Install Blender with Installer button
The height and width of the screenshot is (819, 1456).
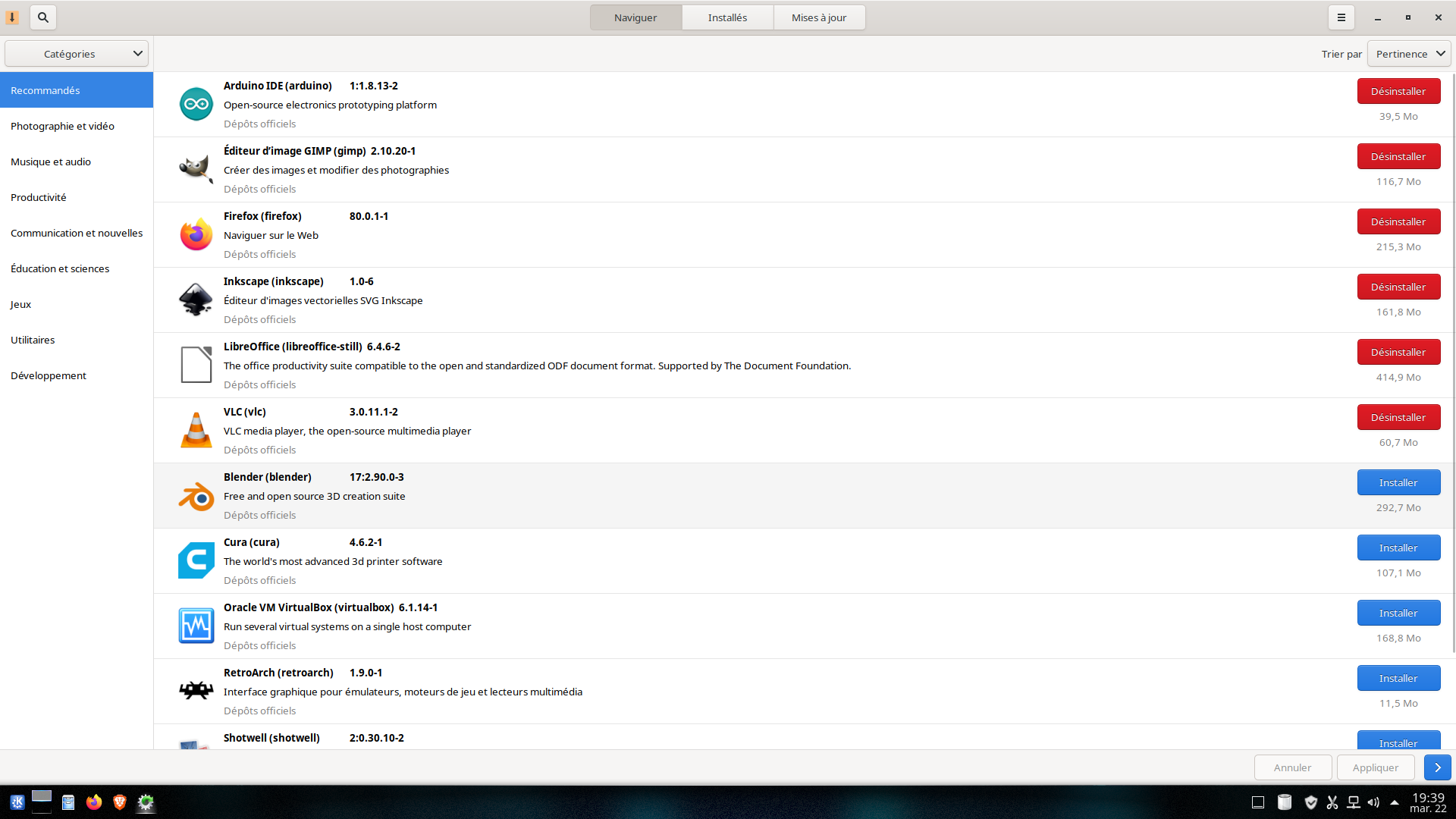tap(1398, 482)
